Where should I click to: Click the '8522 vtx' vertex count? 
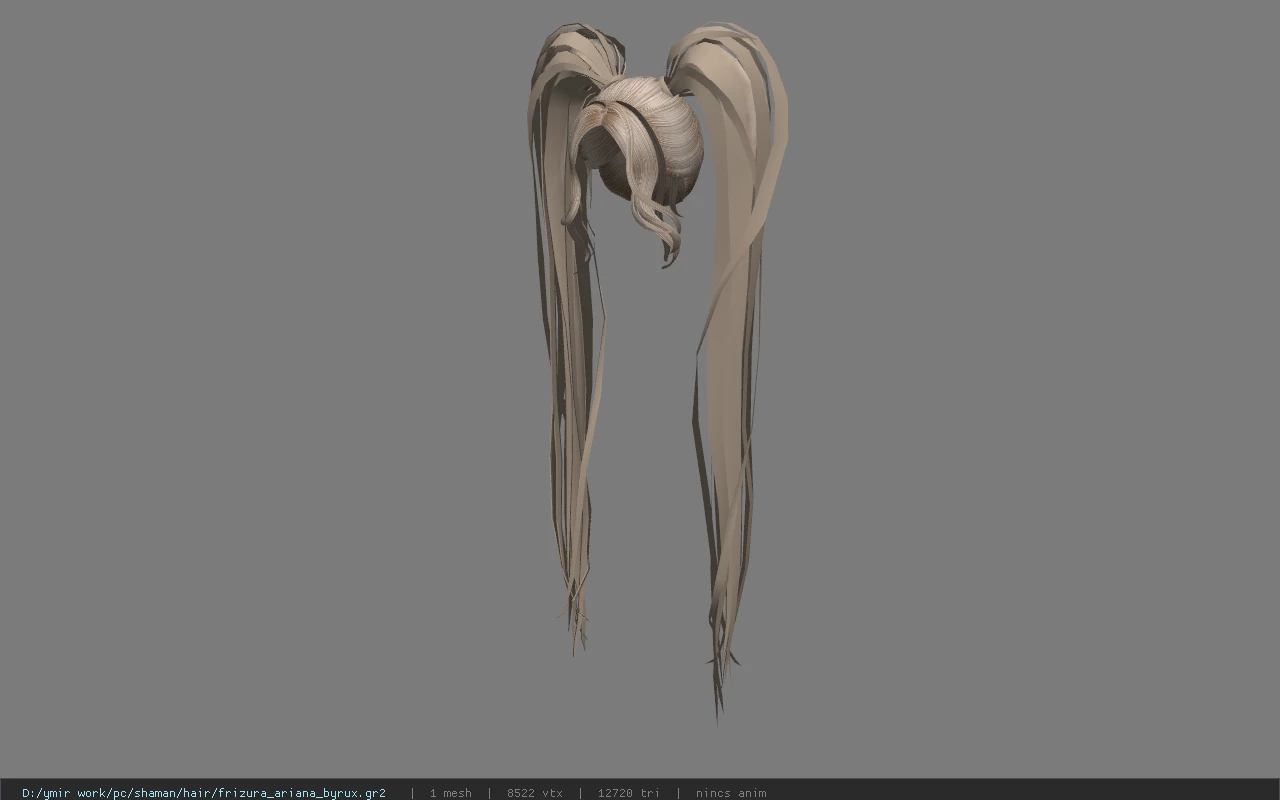click(535, 793)
